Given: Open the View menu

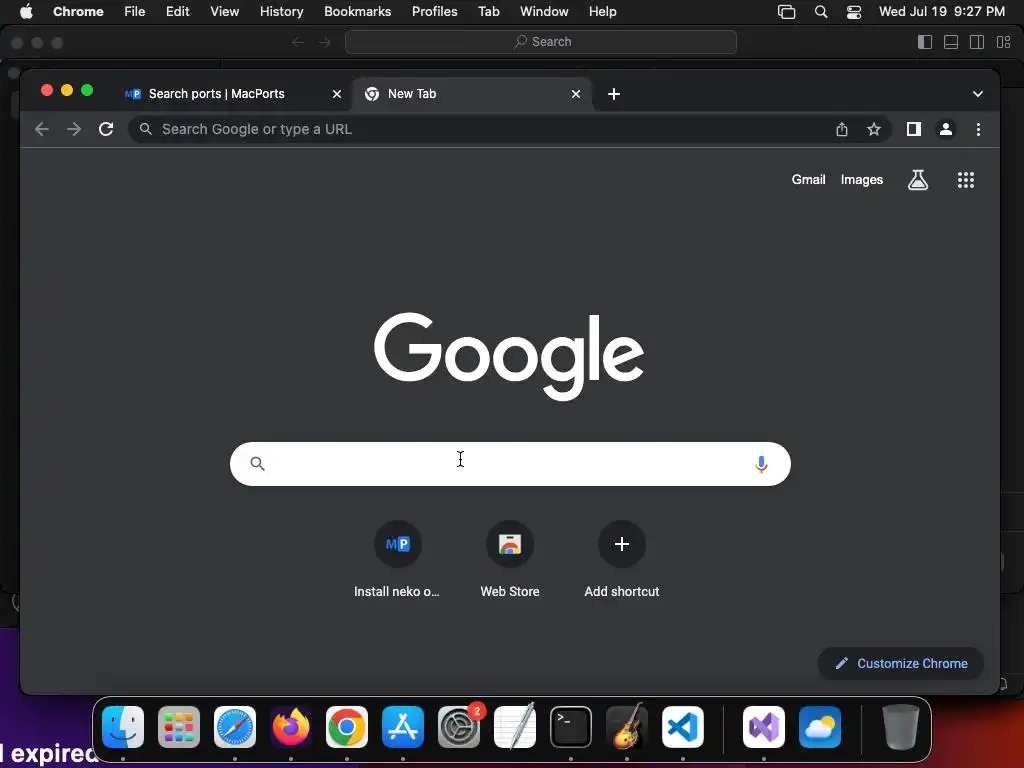Looking at the screenshot, I should [225, 11].
